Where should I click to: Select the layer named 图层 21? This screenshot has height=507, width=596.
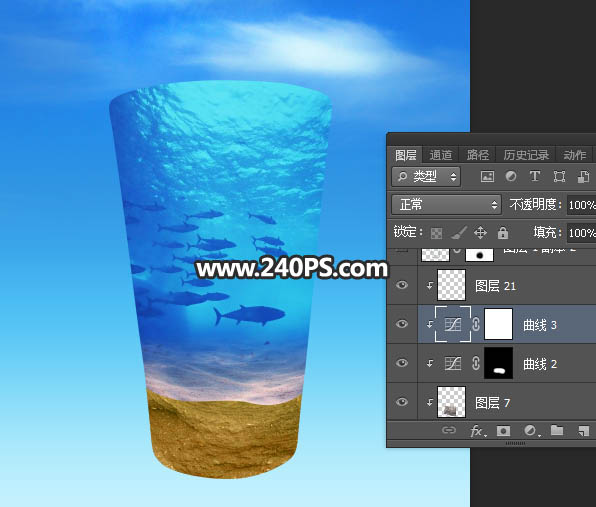point(495,286)
